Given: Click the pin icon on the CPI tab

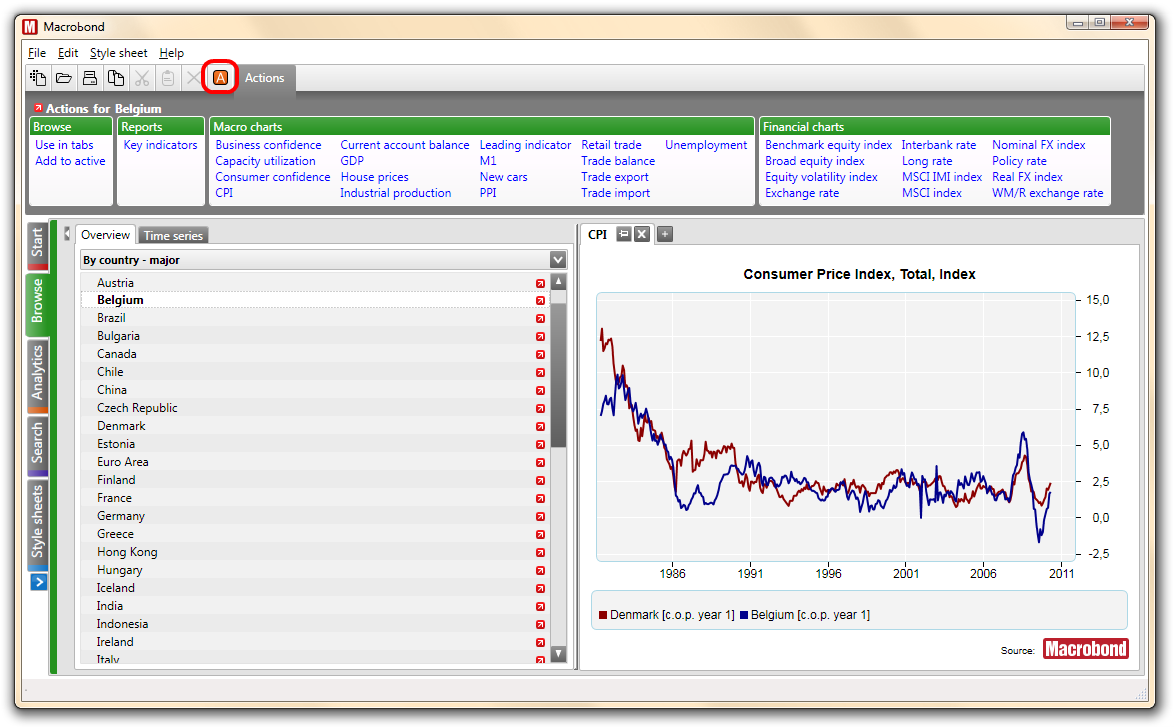Looking at the screenshot, I should click(x=624, y=234).
